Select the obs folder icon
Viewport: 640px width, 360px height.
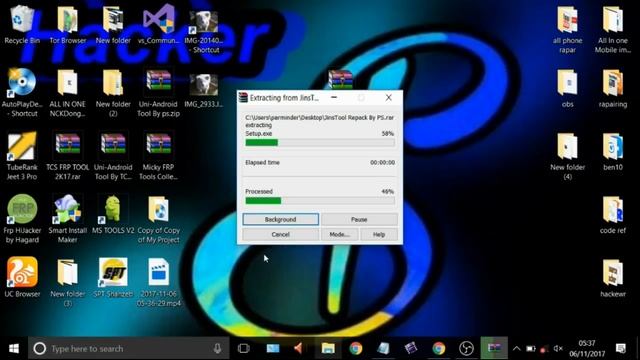[x=567, y=88]
